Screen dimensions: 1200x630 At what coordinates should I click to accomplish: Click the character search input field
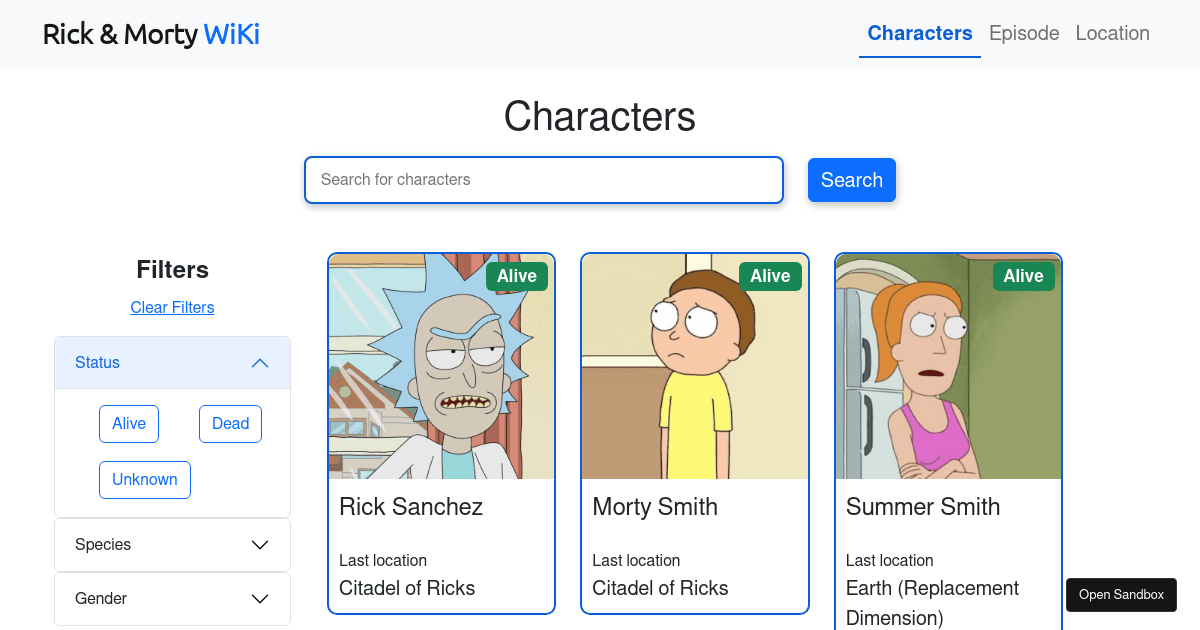coord(543,180)
